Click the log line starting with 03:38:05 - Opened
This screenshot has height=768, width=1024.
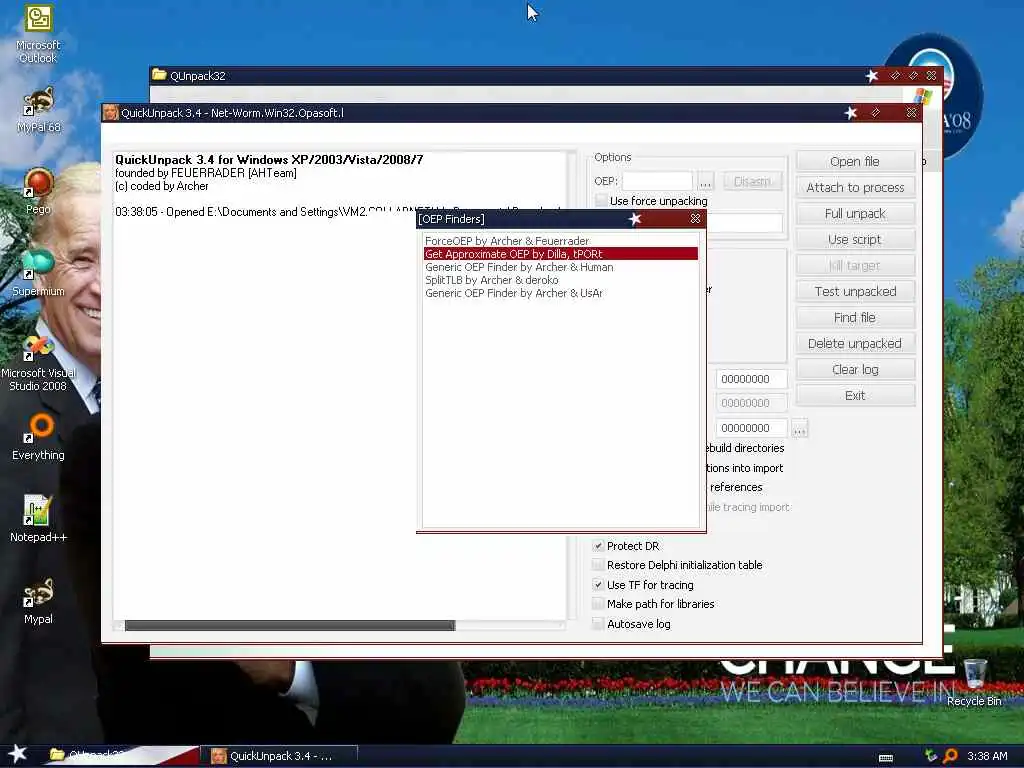point(340,212)
